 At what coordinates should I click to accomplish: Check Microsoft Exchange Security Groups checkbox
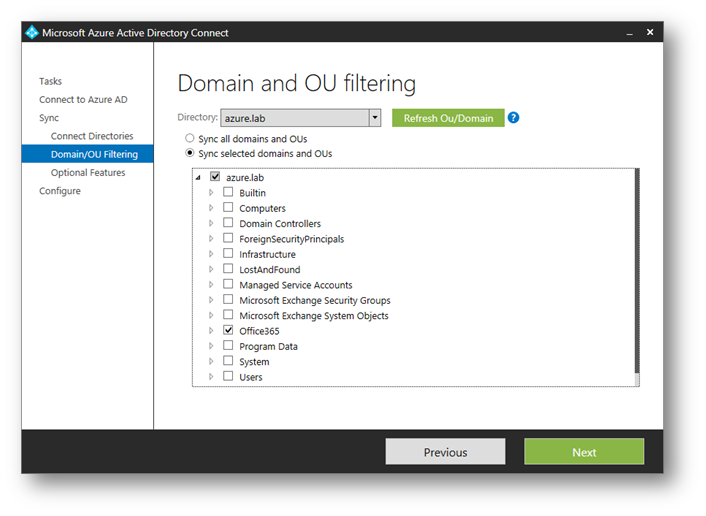tap(228, 299)
